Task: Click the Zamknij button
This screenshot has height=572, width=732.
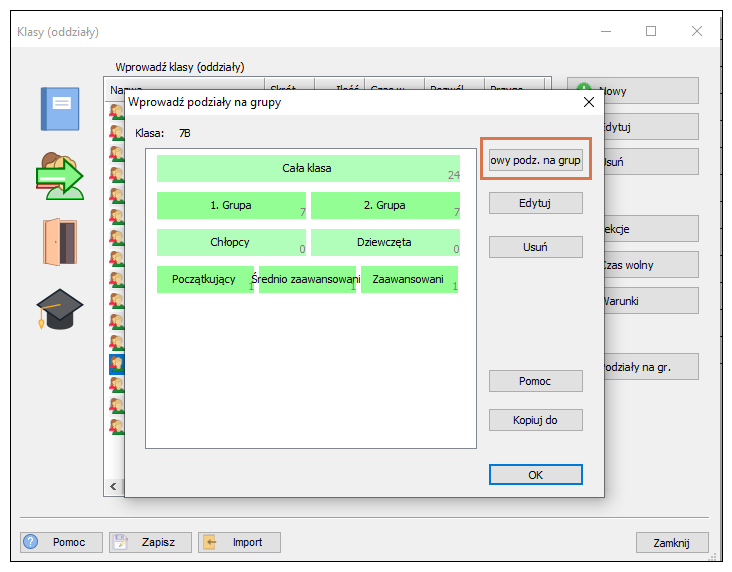Action: pyautogui.click(x=672, y=543)
